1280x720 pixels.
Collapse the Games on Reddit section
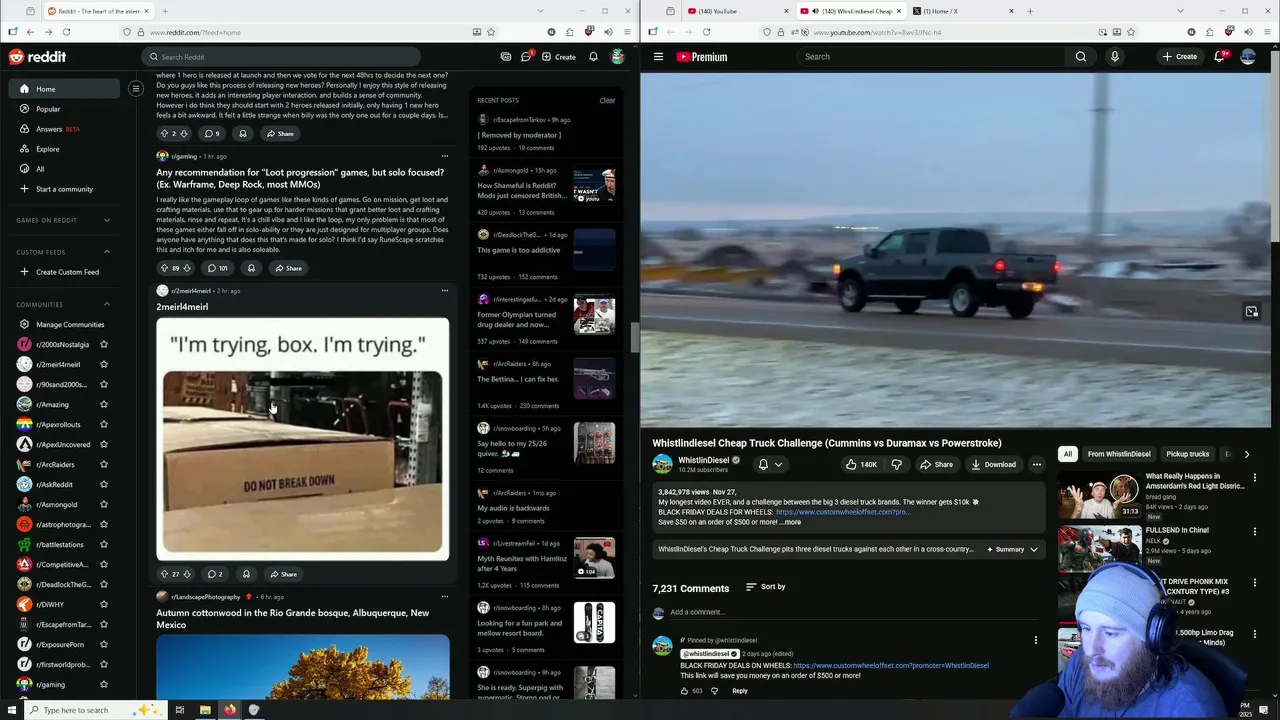click(107, 220)
